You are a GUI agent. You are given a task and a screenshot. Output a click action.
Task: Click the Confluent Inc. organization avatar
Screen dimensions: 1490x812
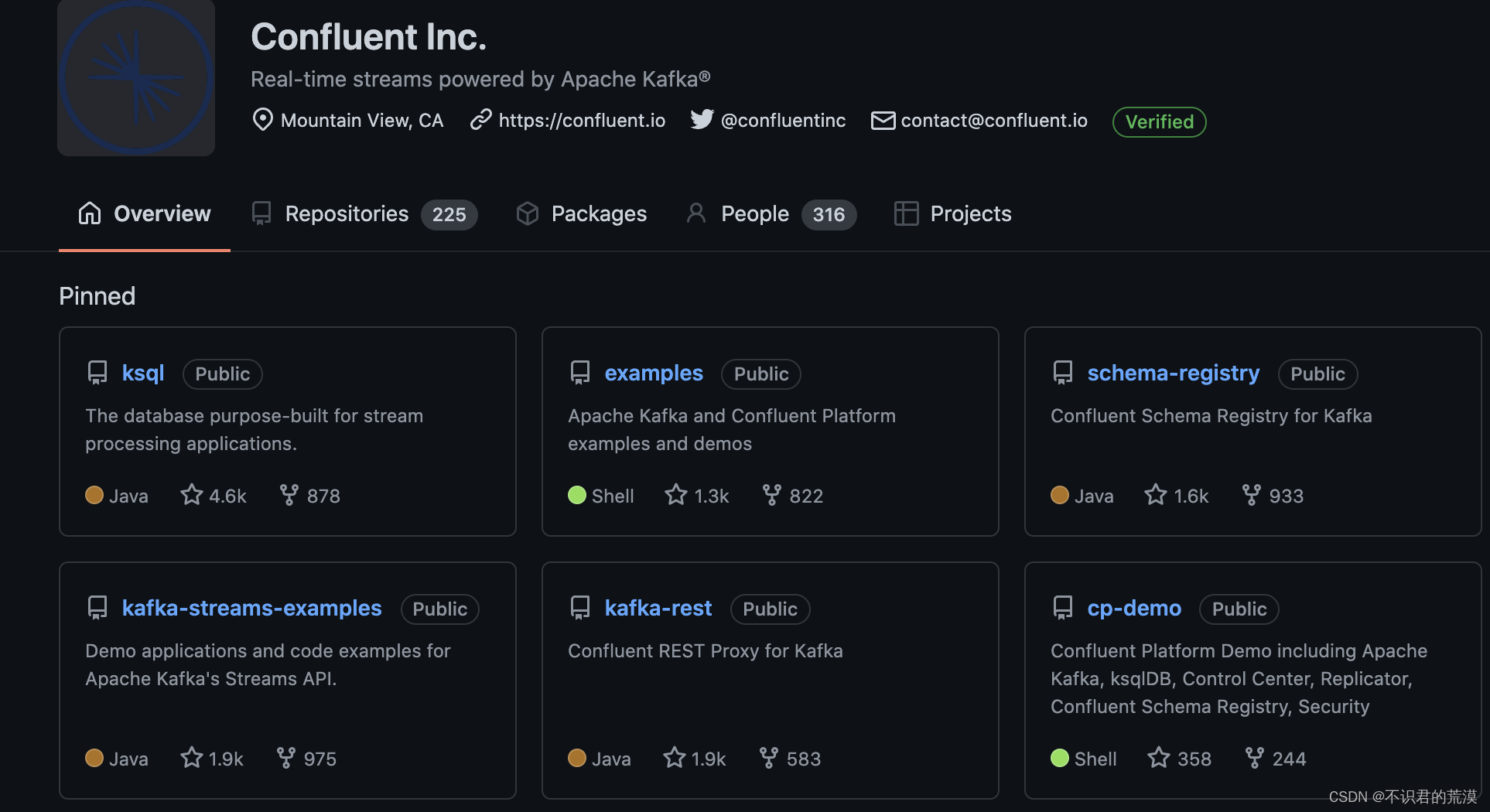point(136,77)
